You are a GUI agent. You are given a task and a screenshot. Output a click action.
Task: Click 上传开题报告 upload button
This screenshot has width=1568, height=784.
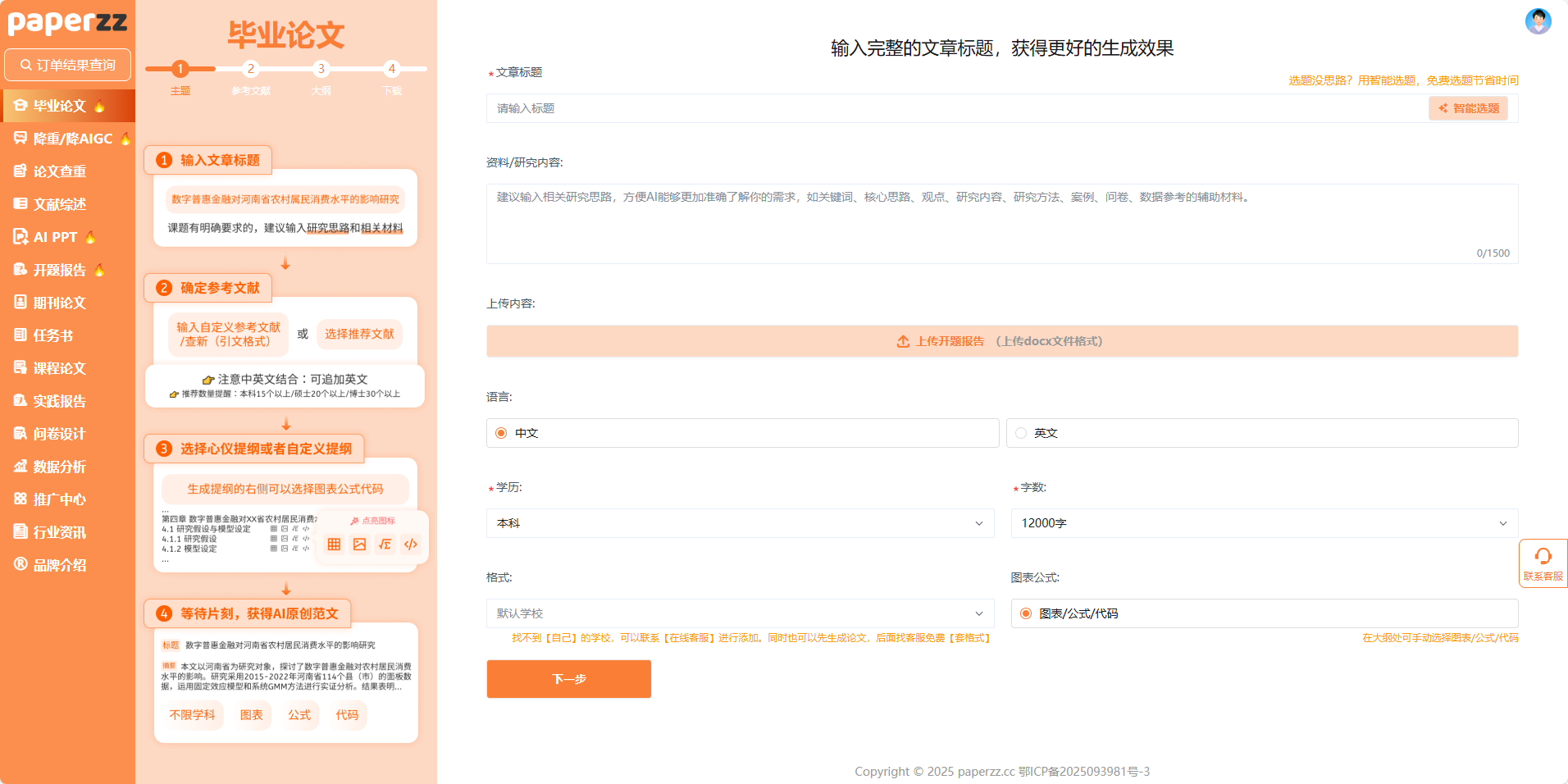[1001, 341]
